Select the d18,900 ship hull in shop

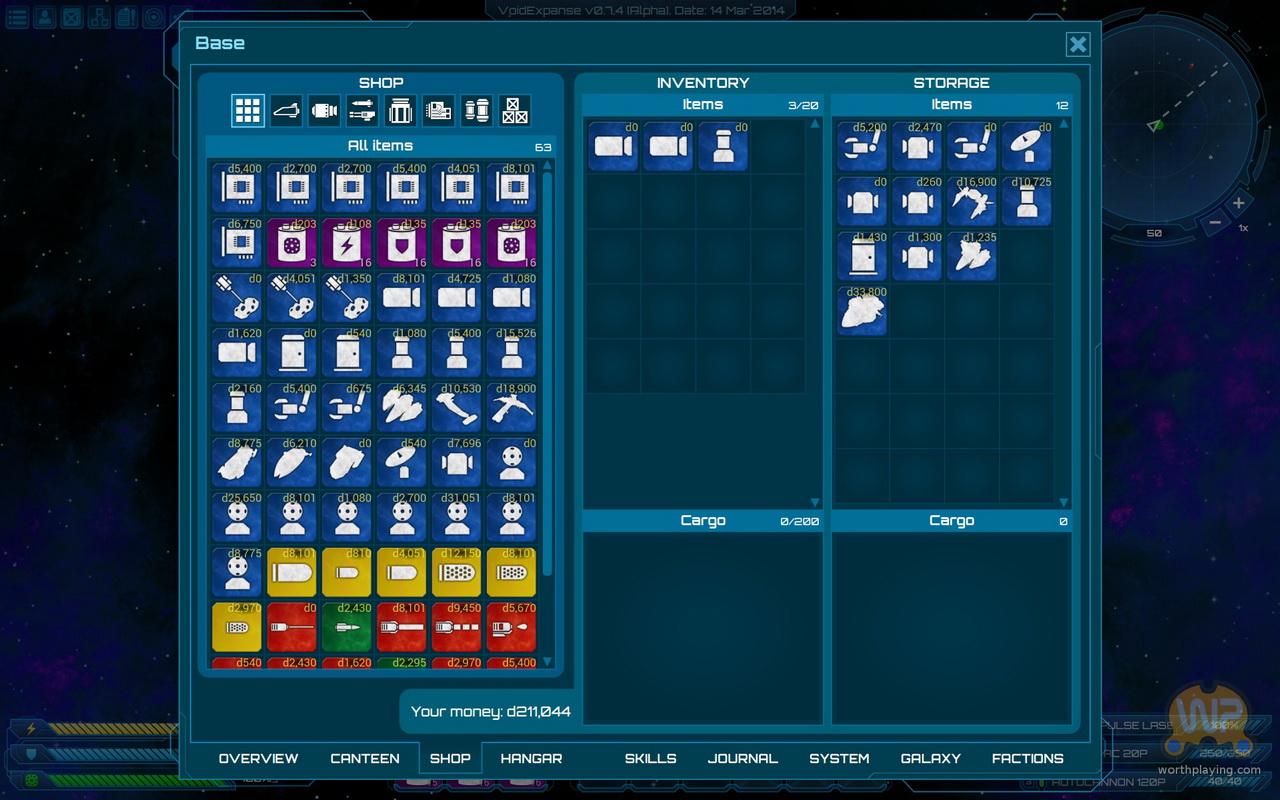point(511,408)
